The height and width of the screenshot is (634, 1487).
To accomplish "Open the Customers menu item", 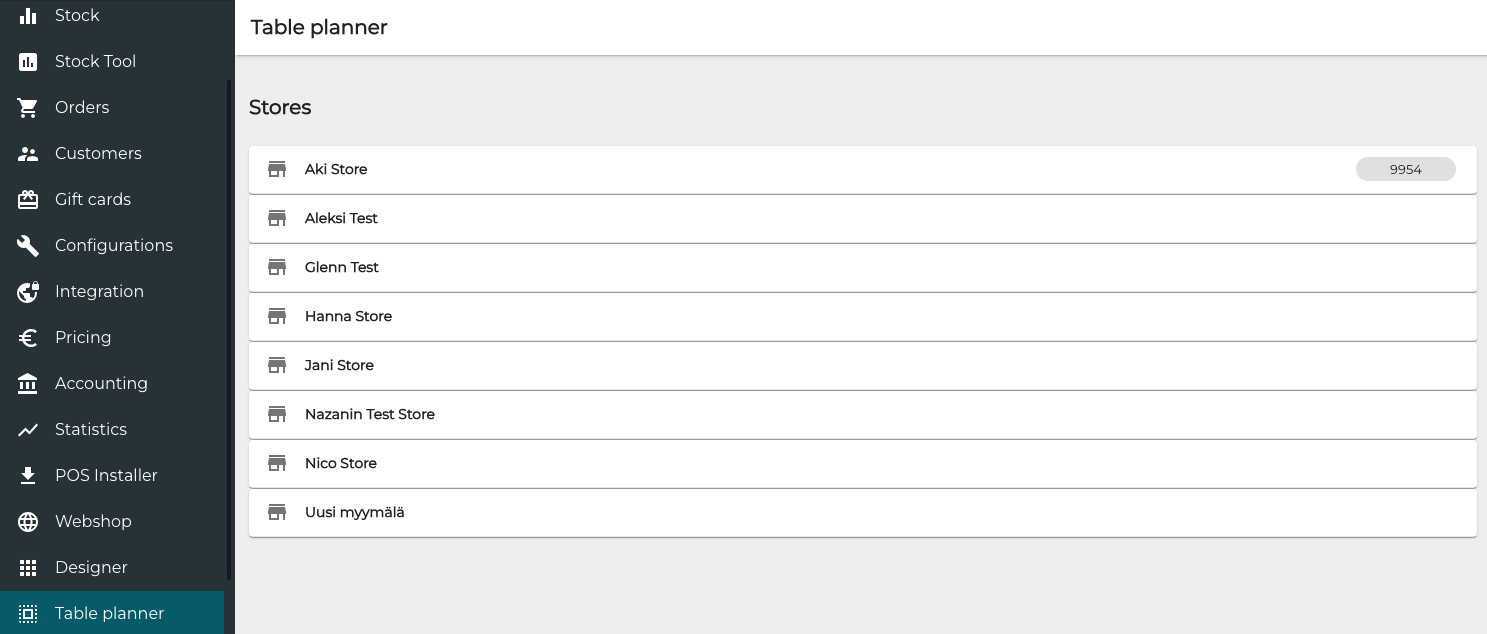I will (x=98, y=153).
